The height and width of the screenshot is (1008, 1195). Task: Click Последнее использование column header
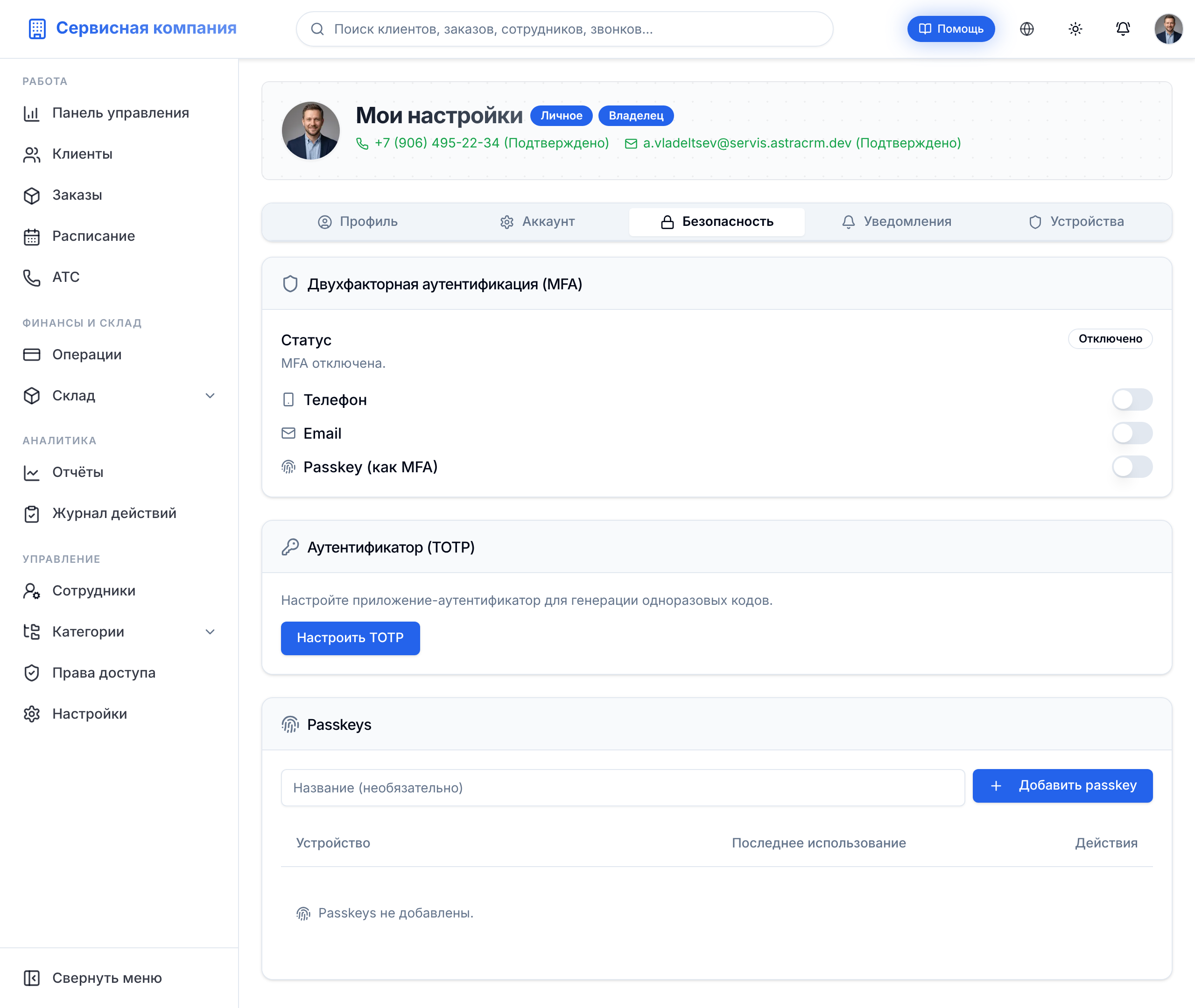pyautogui.click(x=818, y=843)
